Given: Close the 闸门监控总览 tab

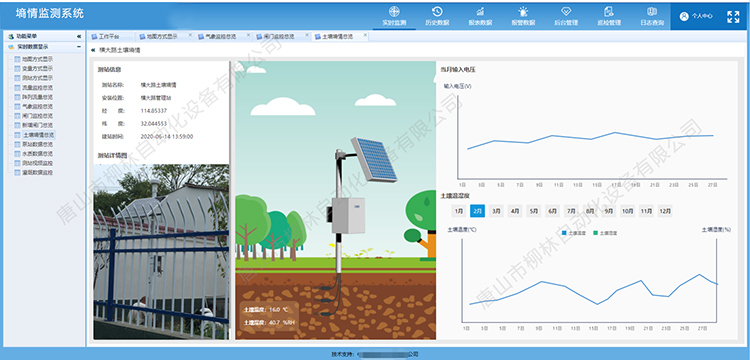Looking at the screenshot, I should point(307,35).
